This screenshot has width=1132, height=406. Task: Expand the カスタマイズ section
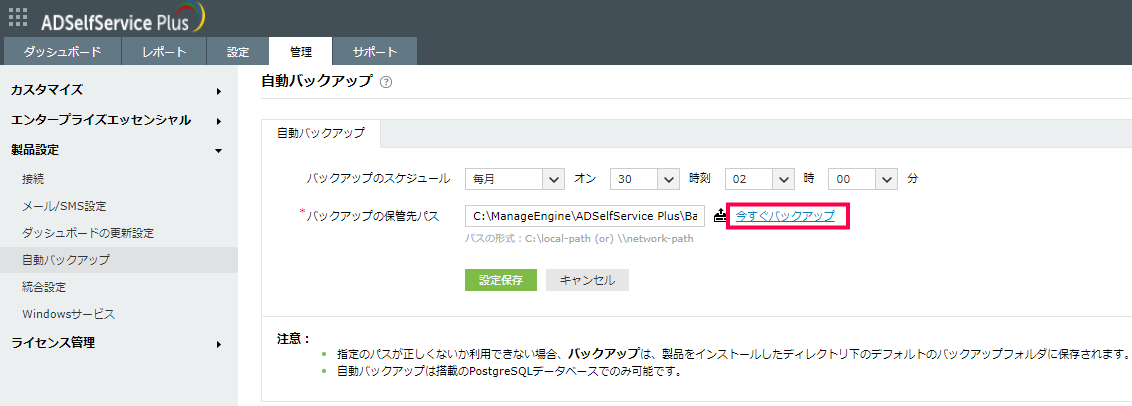[118, 90]
